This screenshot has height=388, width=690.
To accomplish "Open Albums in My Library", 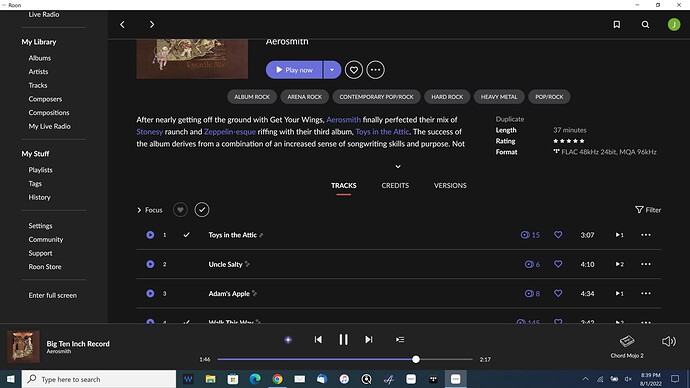I will [x=40, y=58].
